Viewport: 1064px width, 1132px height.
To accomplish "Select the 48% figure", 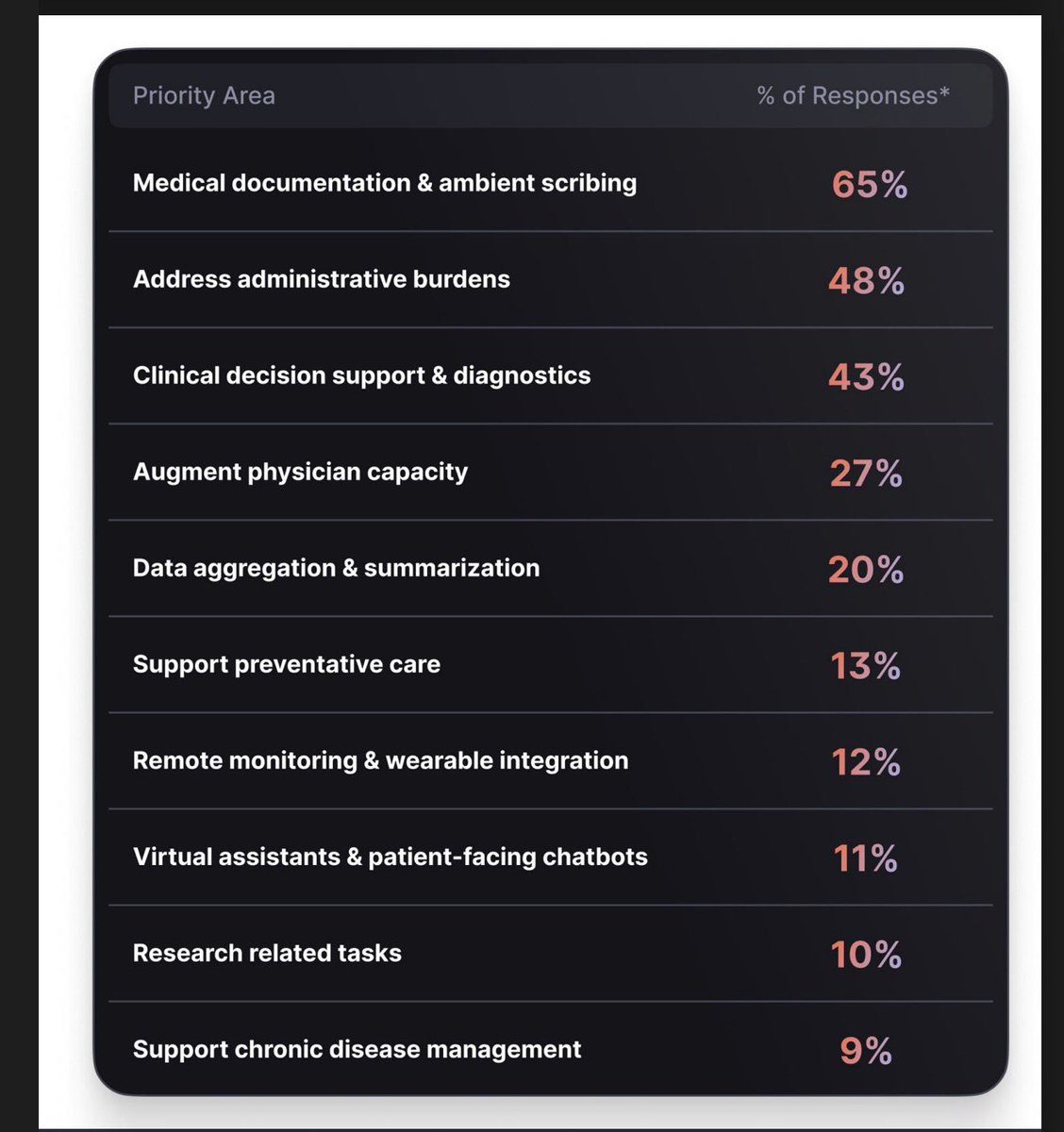I will (866, 281).
